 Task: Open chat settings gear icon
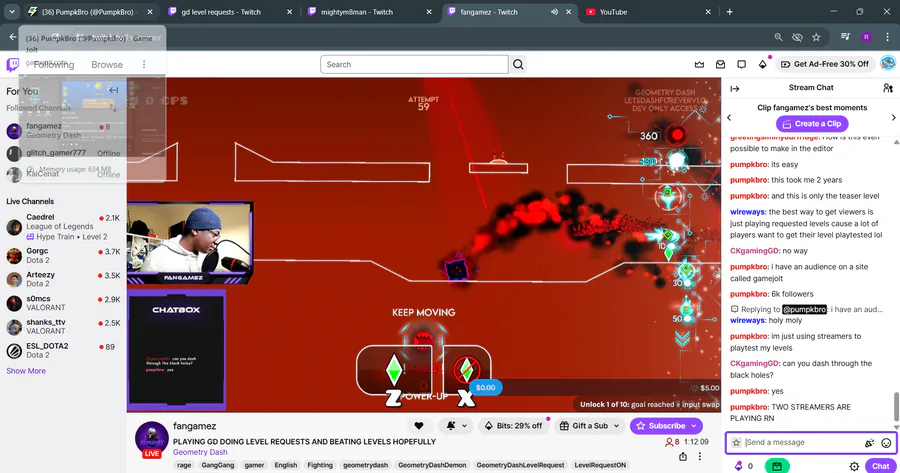pos(854,466)
